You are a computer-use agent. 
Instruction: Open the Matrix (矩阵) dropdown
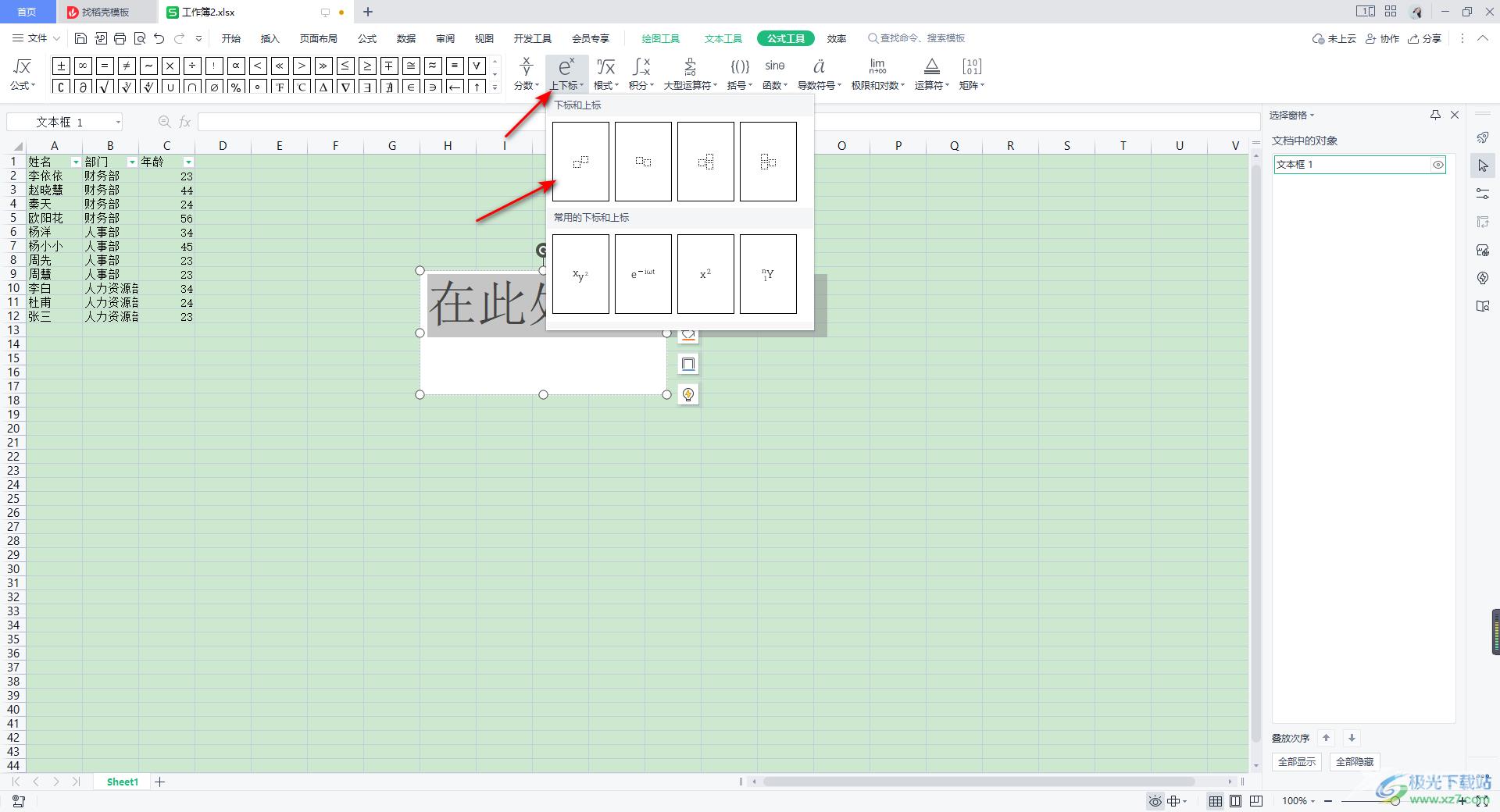click(x=972, y=74)
